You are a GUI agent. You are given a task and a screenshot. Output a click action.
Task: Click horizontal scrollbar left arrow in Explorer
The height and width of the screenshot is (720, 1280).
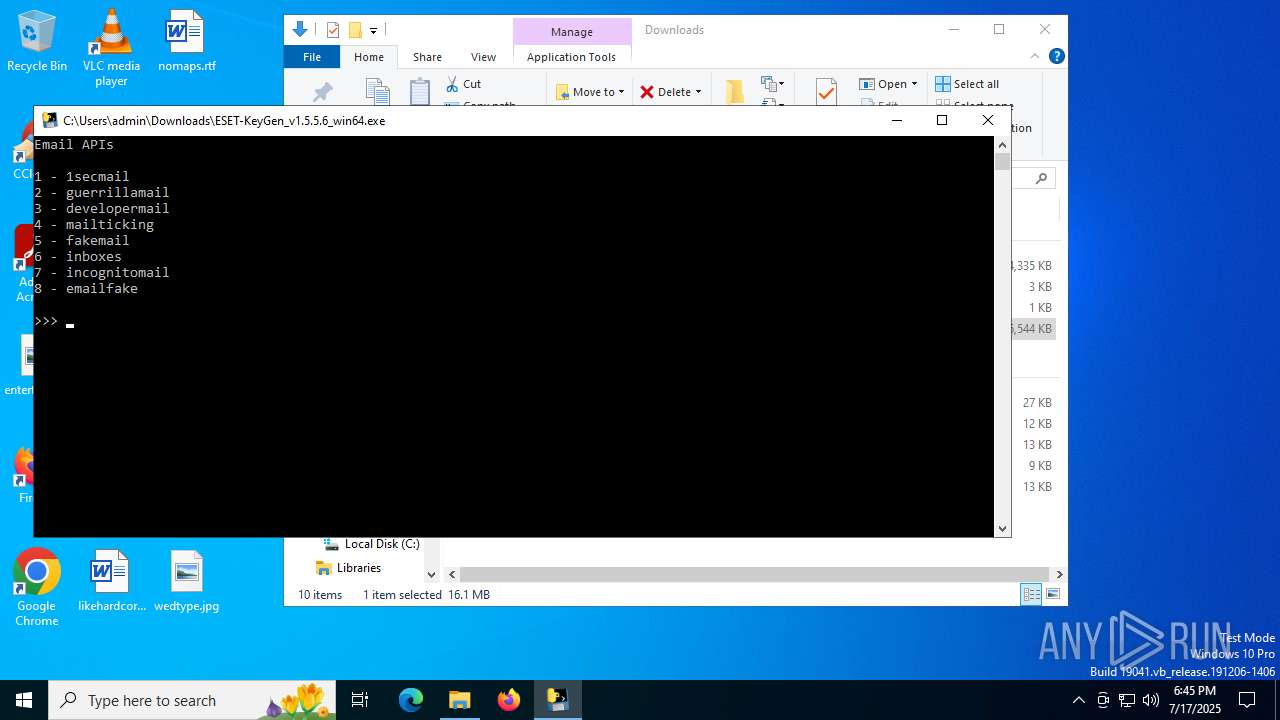click(452, 574)
